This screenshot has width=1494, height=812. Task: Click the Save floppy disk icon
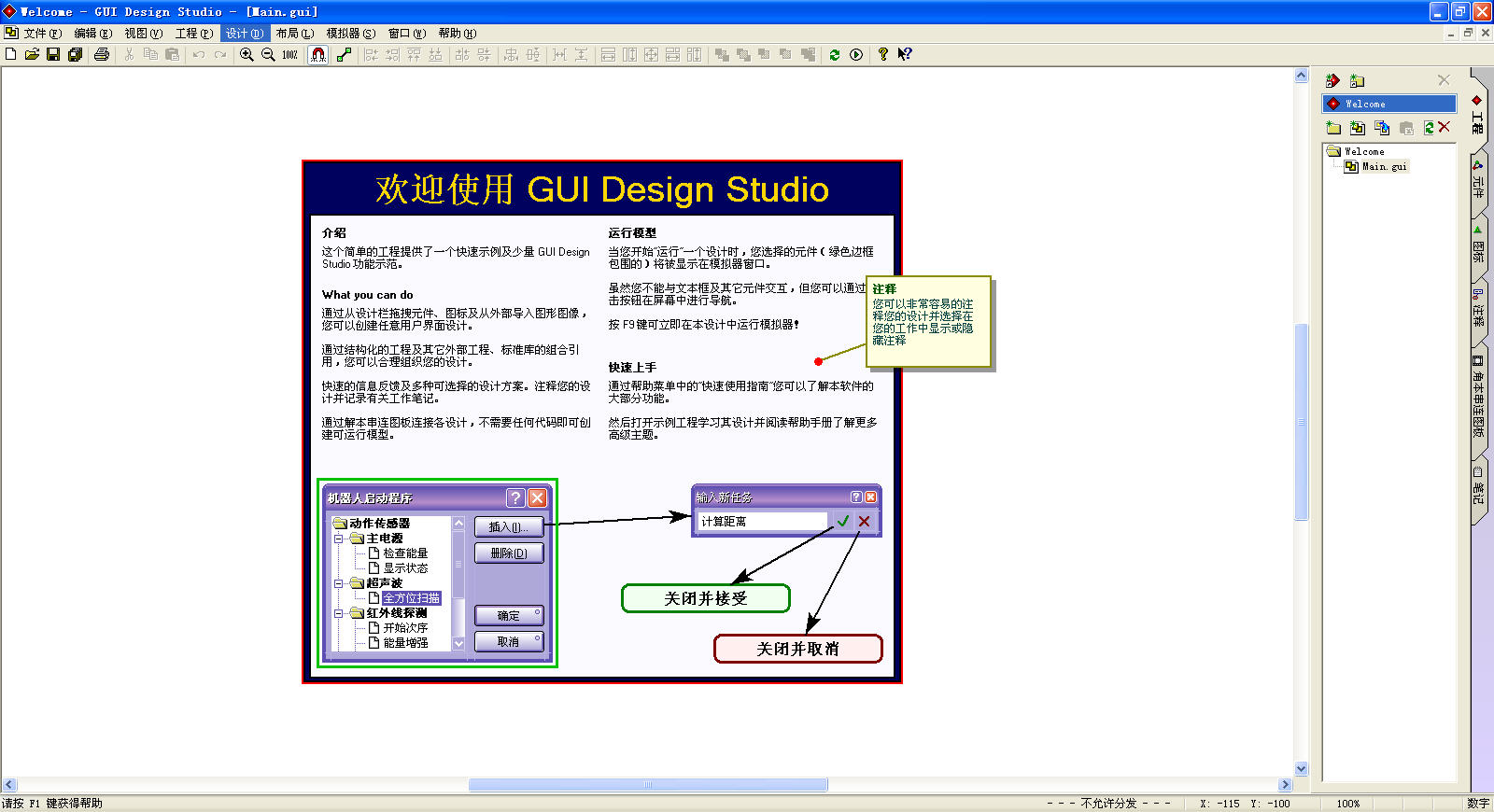53,54
